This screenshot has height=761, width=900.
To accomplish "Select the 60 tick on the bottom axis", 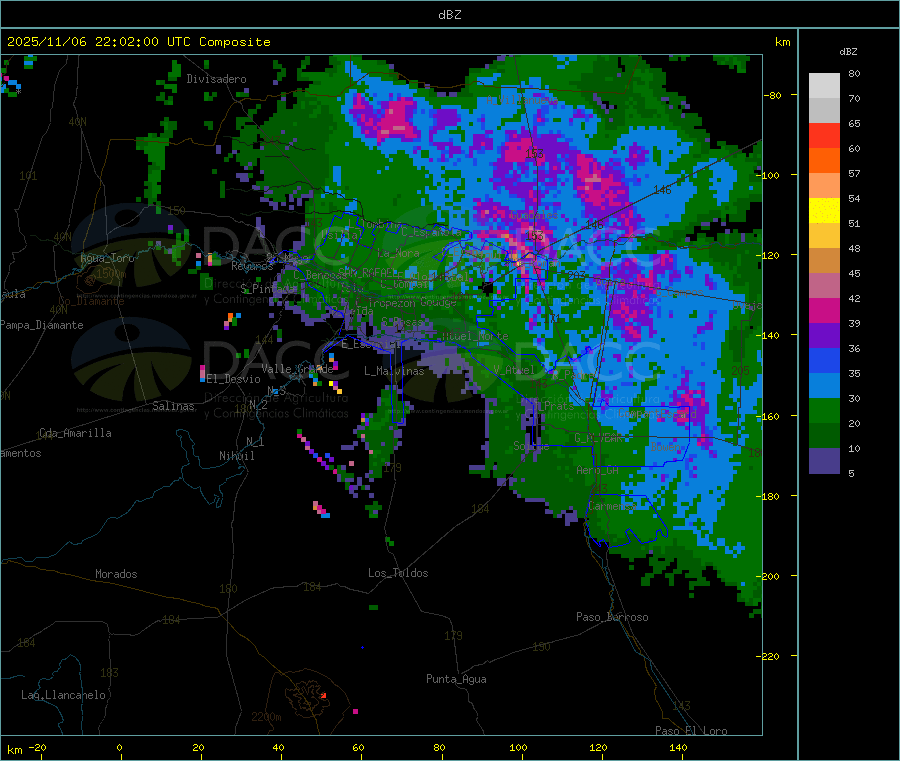I will coord(358,747).
